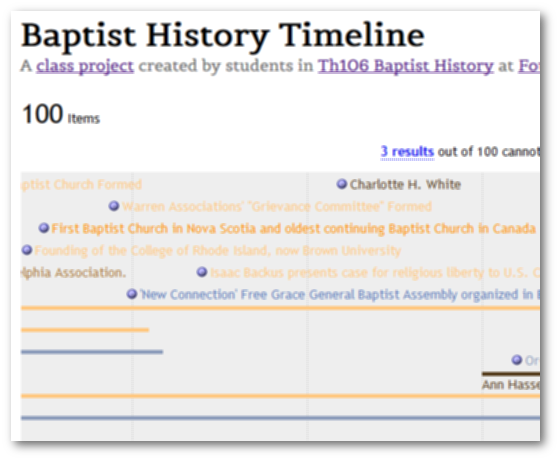Click the dark brown Ann Hasse duration bar
Screen dimensions: 559x460
point(511,374)
